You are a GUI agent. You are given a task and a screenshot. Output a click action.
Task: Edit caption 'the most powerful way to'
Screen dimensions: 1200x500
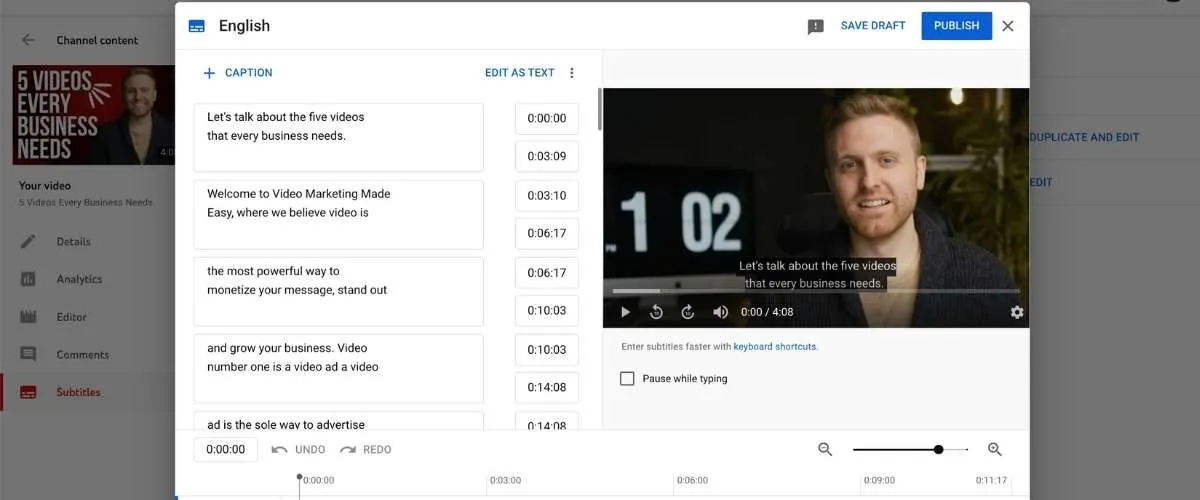click(x=339, y=291)
